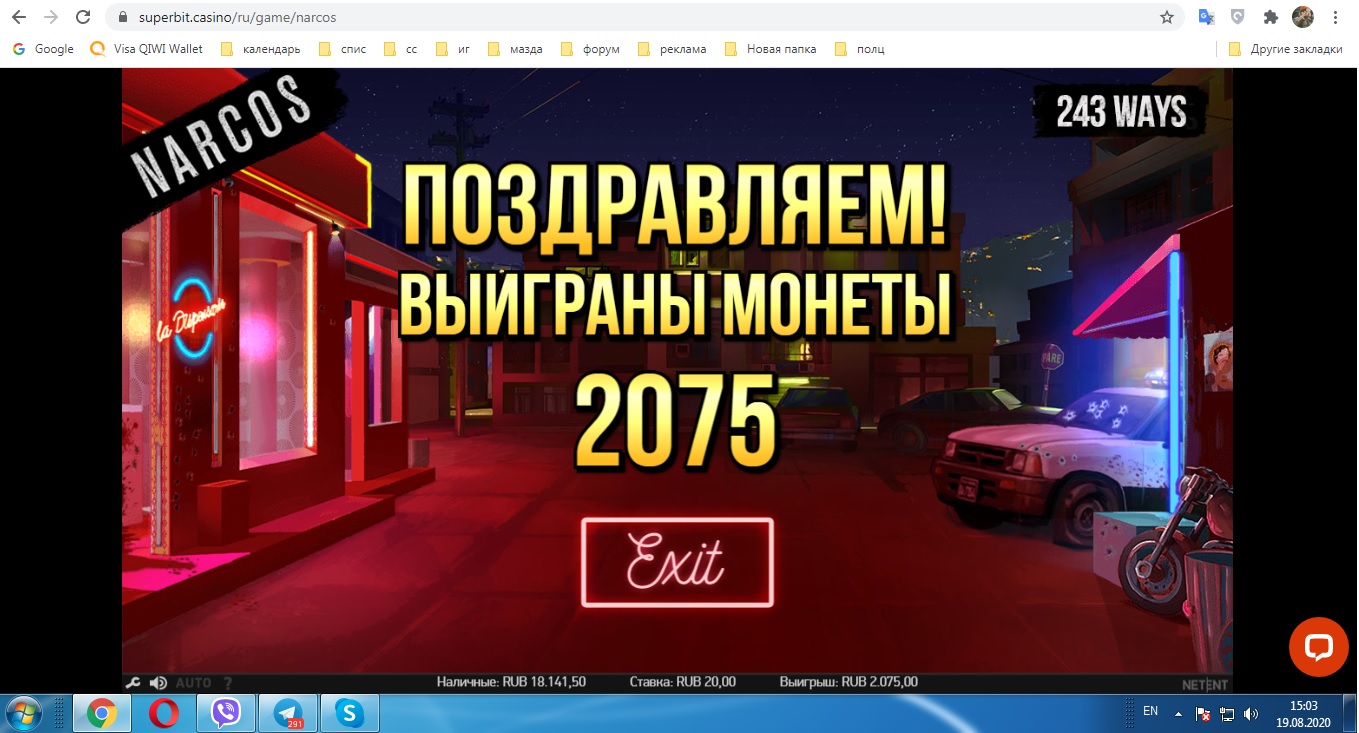Open the live chat support bubble
This screenshot has height=733, width=1359.
pos(1319,647)
